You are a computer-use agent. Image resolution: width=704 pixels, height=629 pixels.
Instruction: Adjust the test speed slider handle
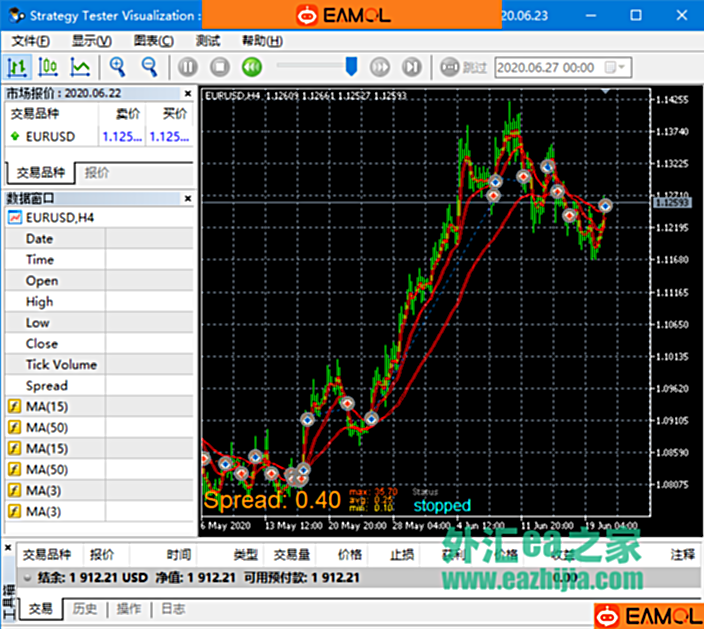click(351, 66)
